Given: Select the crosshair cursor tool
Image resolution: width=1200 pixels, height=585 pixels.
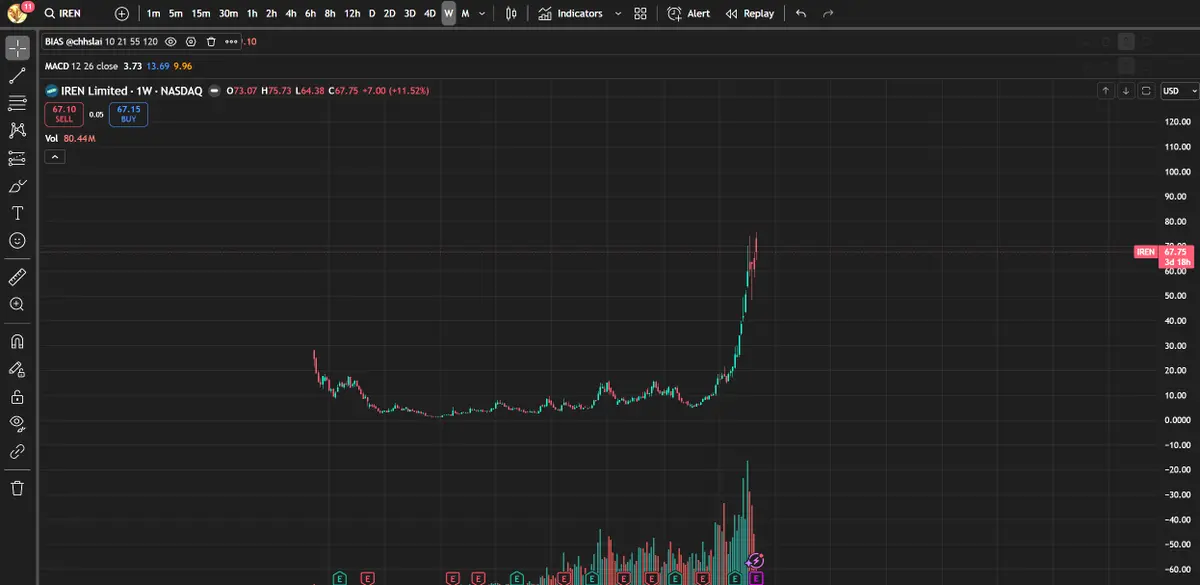Looking at the screenshot, I should click(17, 48).
